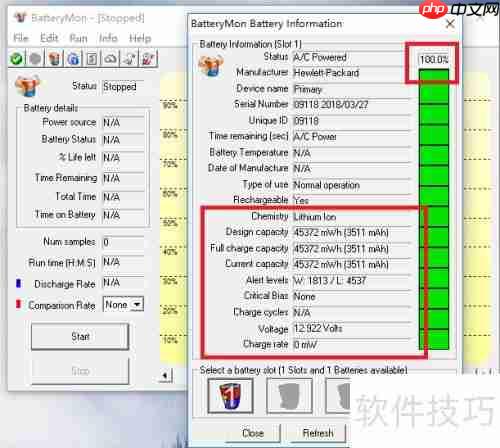Open battery information via the battery toolbar icon
Image resolution: width=500 pixels, height=448 pixels.
click(x=54, y=59)
